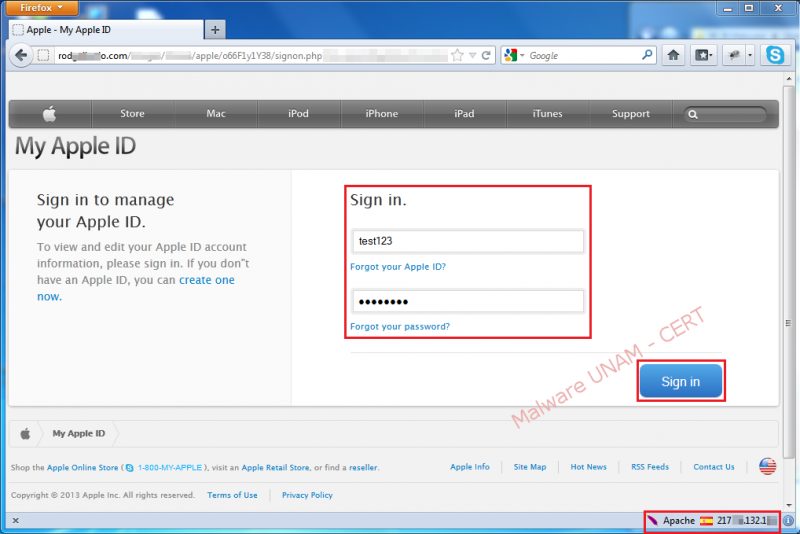800x534 pixels.
Task: Open the Apple Online Store link
Action: click(x=83, y=468)
